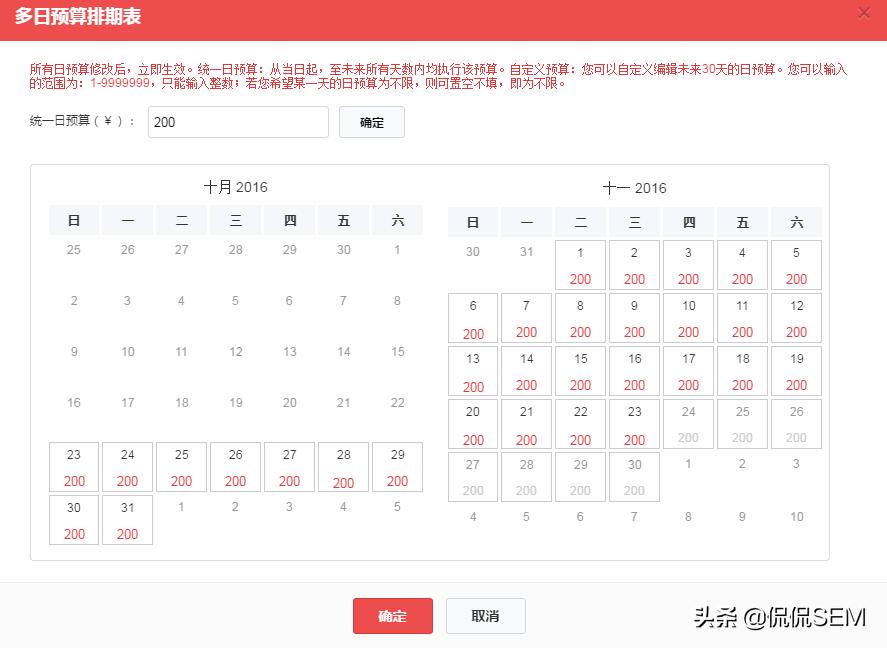This screenshot has width=887, height=648.
Task: Click the November 5 budget cell
Action: click(x=796, y=264)
